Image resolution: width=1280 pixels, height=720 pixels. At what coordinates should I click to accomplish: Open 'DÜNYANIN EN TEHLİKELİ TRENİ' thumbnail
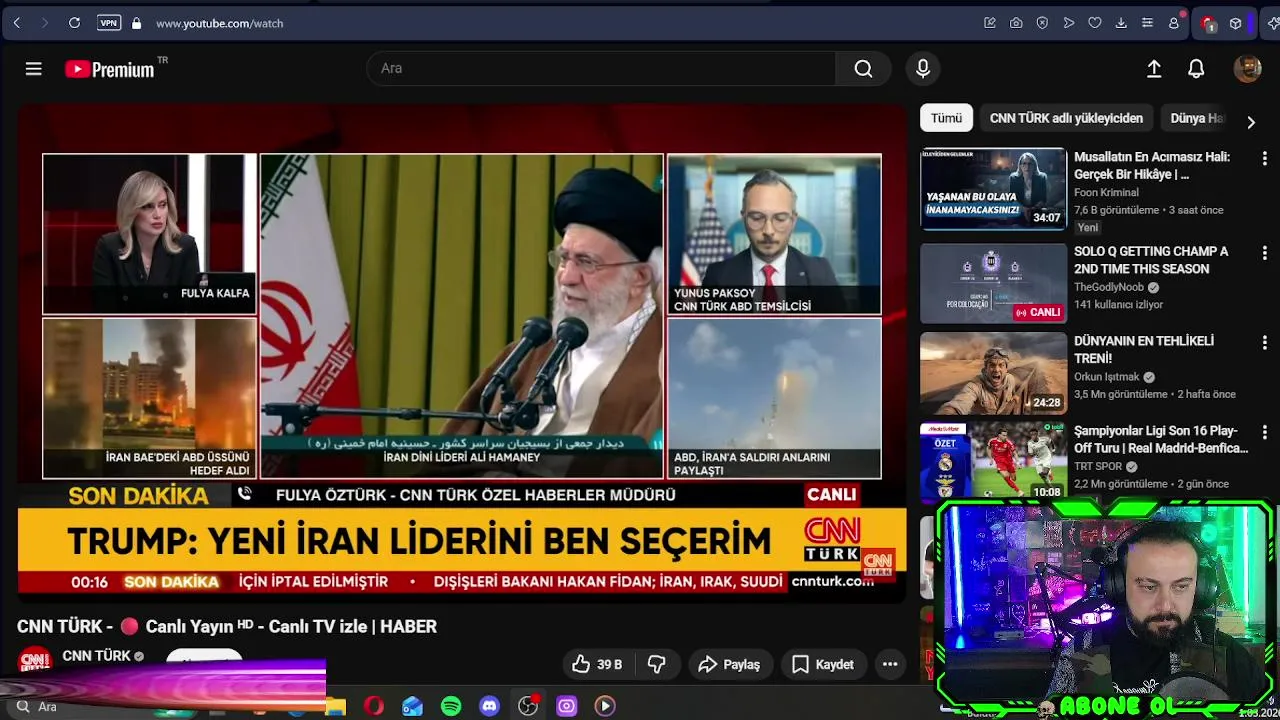click(x=993, y=373)
